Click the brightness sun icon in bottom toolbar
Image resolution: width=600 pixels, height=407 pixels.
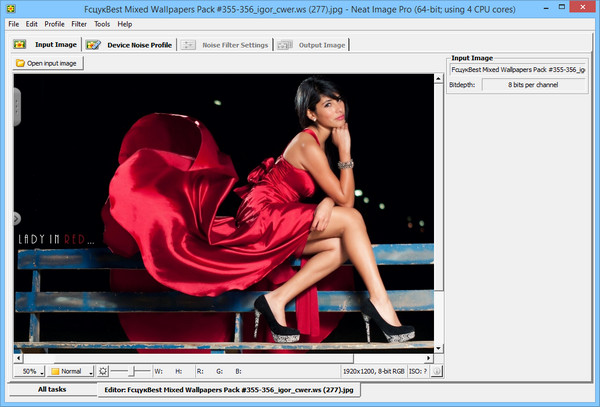coord(103,371)
